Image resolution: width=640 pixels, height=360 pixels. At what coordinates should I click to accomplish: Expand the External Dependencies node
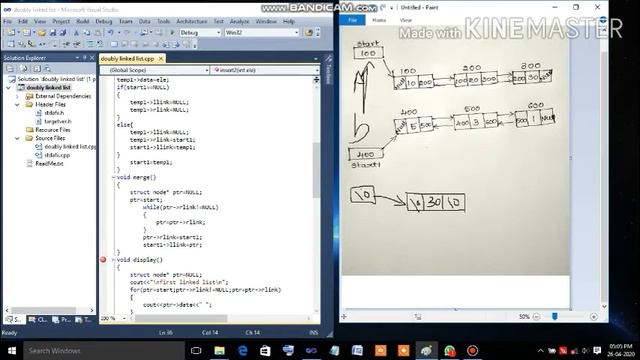[17, 96]
